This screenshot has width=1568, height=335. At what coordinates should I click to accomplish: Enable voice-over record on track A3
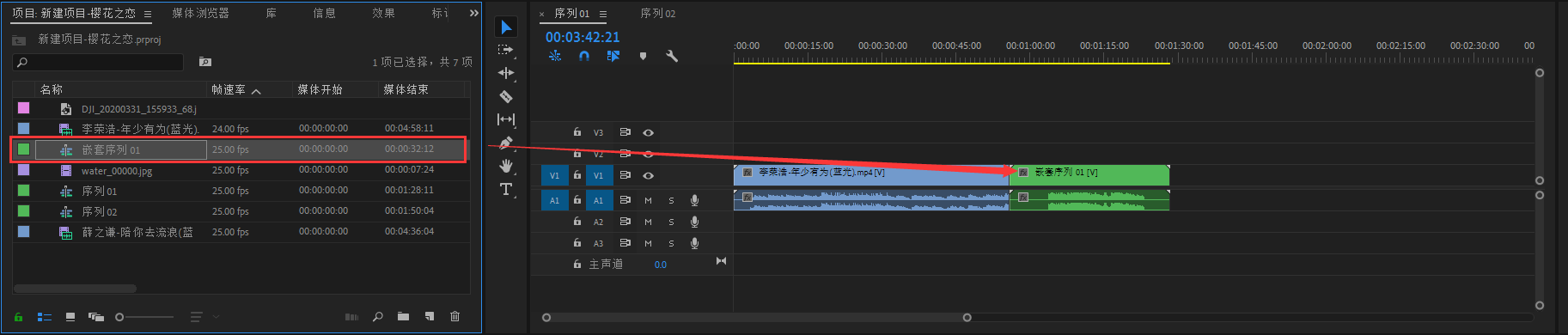click(x=694, y=243)
